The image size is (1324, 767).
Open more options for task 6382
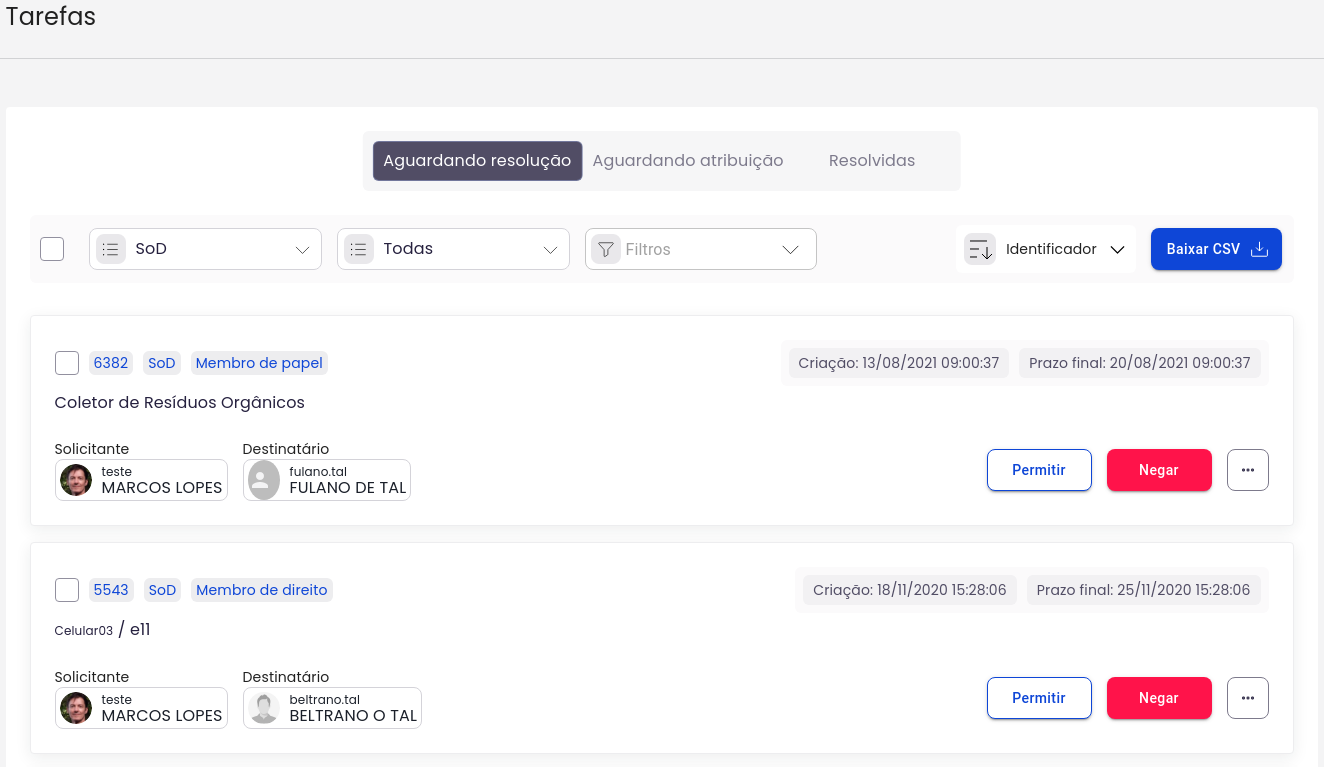click(x=1247, y=470)
